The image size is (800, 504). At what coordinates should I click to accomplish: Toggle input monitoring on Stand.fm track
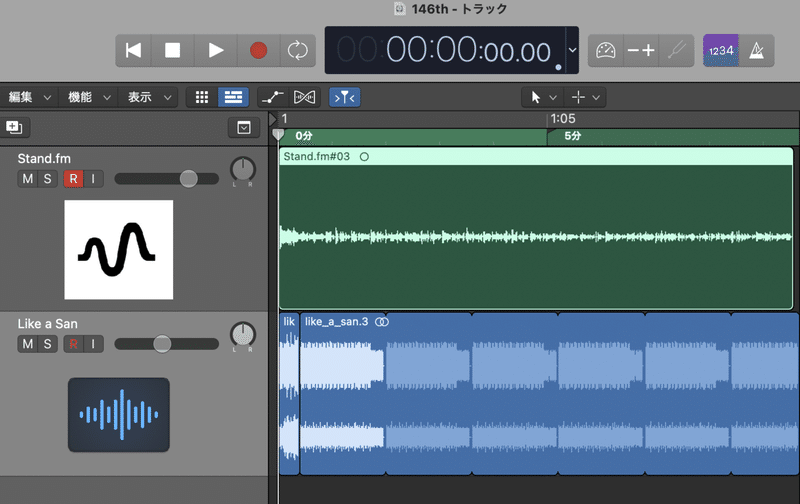(93, 179)
